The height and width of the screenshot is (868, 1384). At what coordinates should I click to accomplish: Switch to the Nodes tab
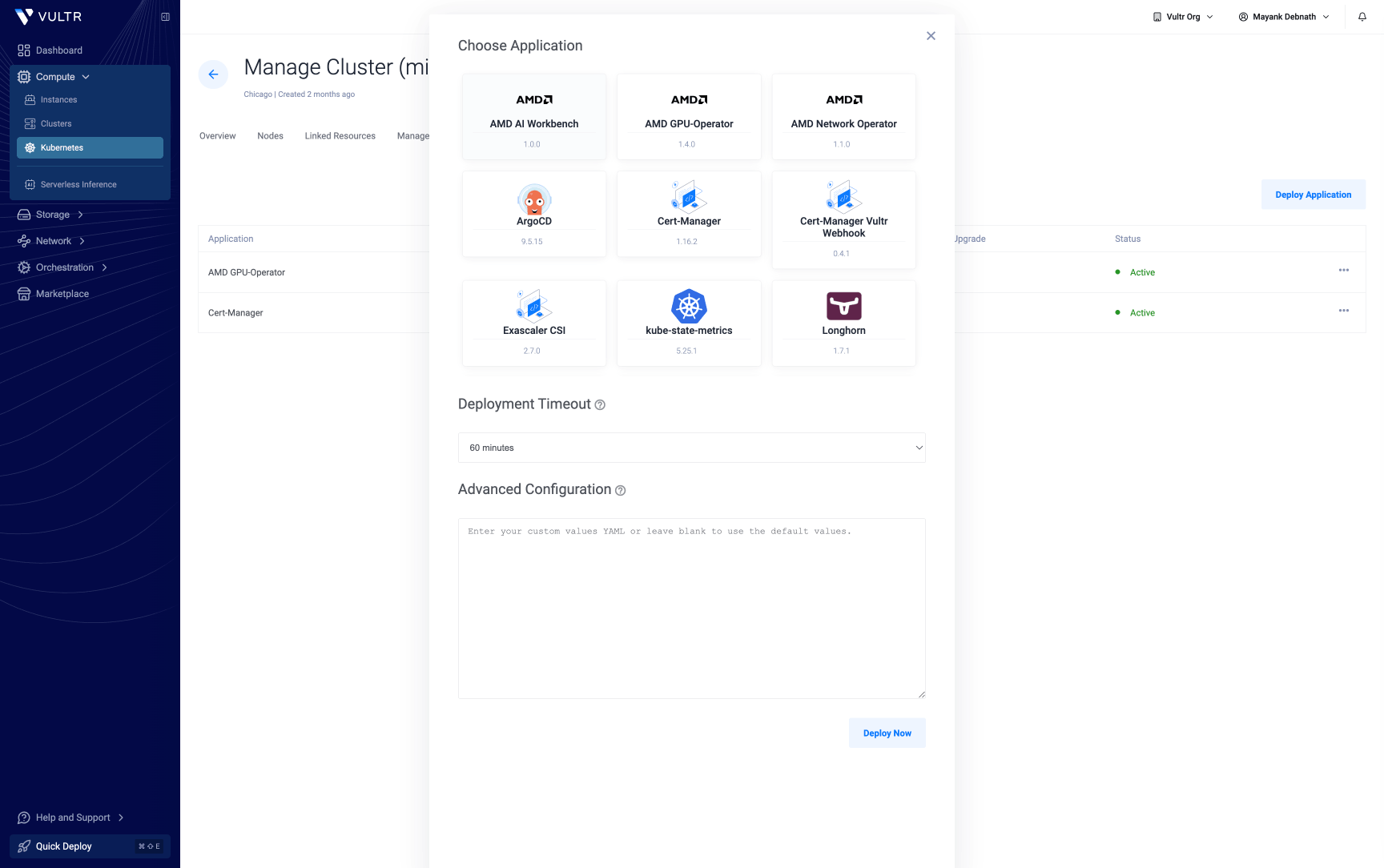(271, 136)
